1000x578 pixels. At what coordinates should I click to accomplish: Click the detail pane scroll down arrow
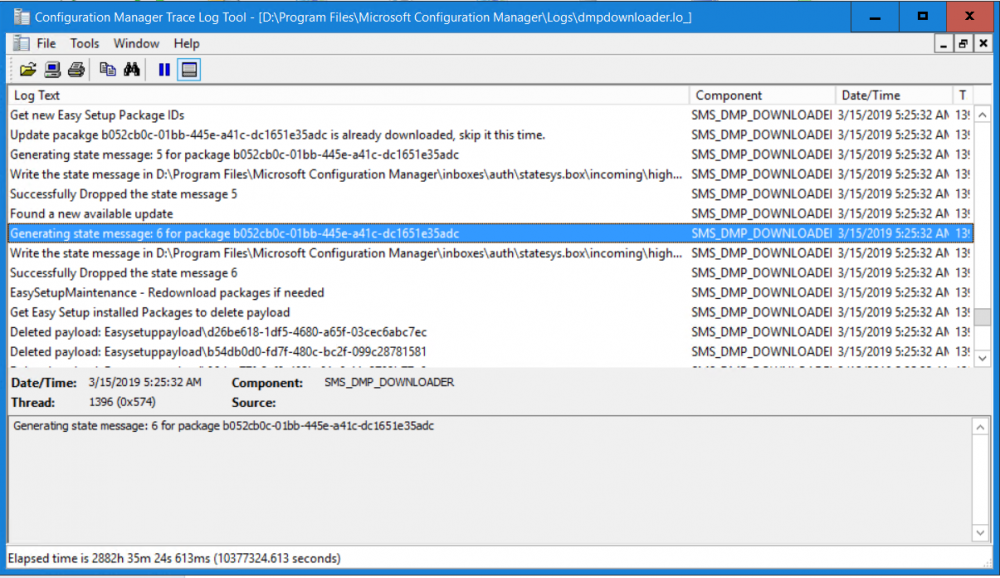(x=980, y=533)
